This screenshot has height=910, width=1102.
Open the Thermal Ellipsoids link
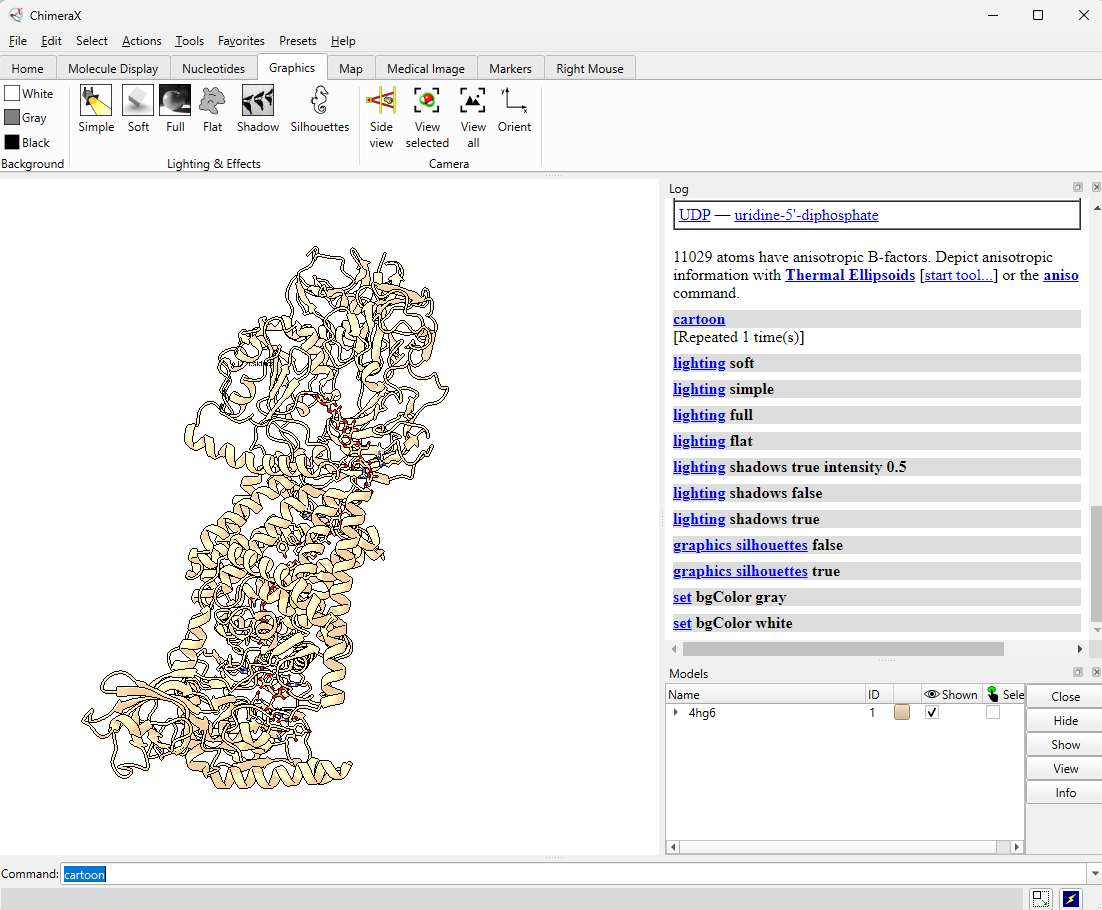[x=850, y=275]
